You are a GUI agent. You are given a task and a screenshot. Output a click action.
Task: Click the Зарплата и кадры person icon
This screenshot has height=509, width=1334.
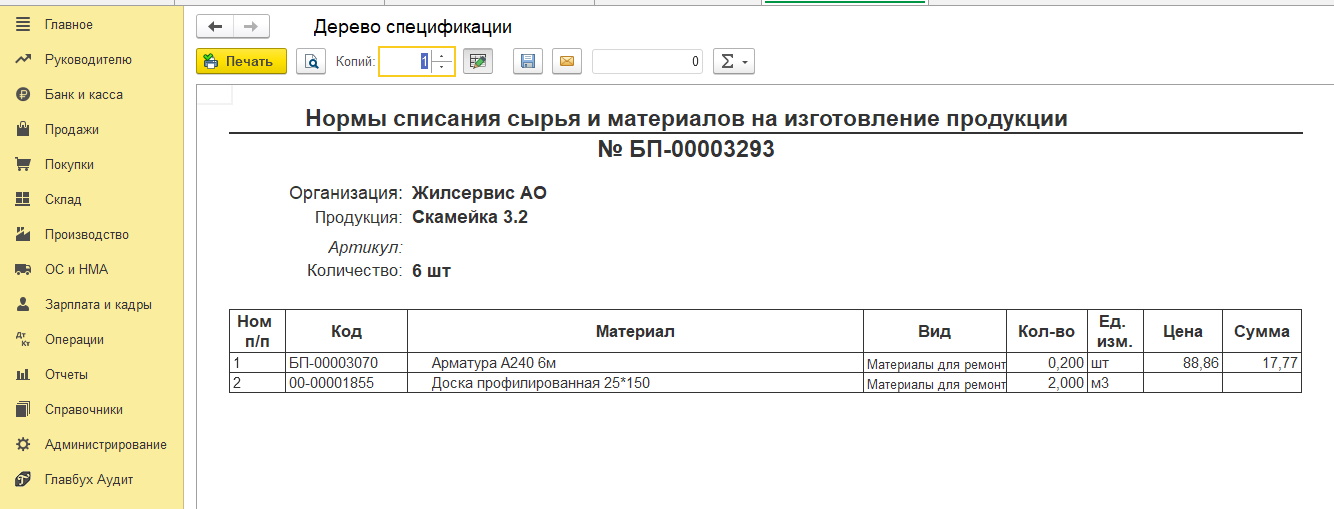click(23, 304)
